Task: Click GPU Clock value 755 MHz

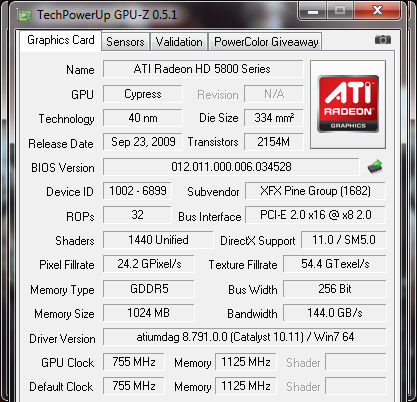Action: coord(134,362)
